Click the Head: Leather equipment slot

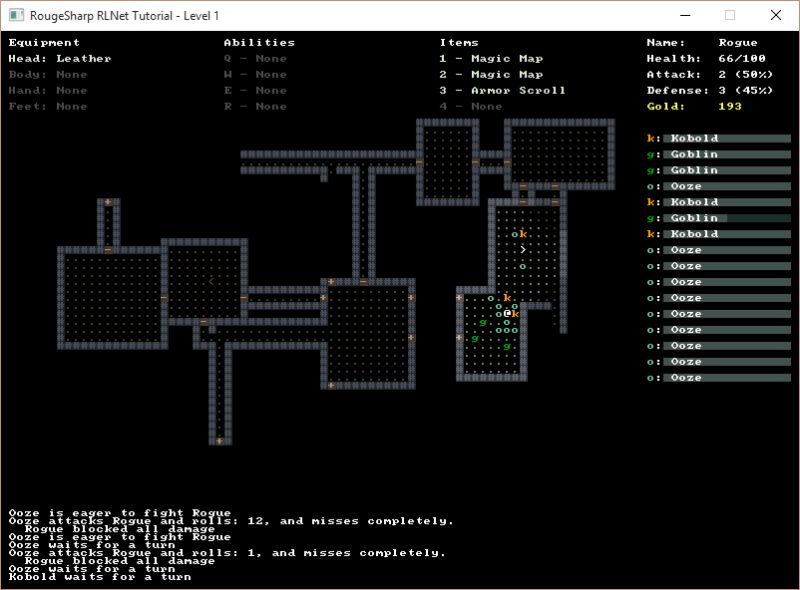(x=60, y=59)
